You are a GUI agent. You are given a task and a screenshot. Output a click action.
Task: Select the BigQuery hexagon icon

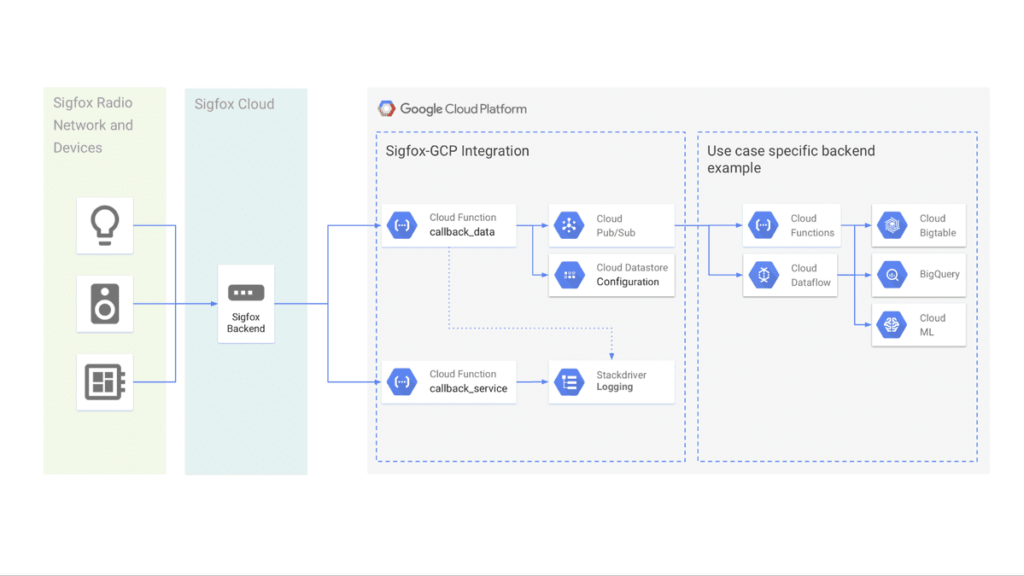(x=892, y=275)
